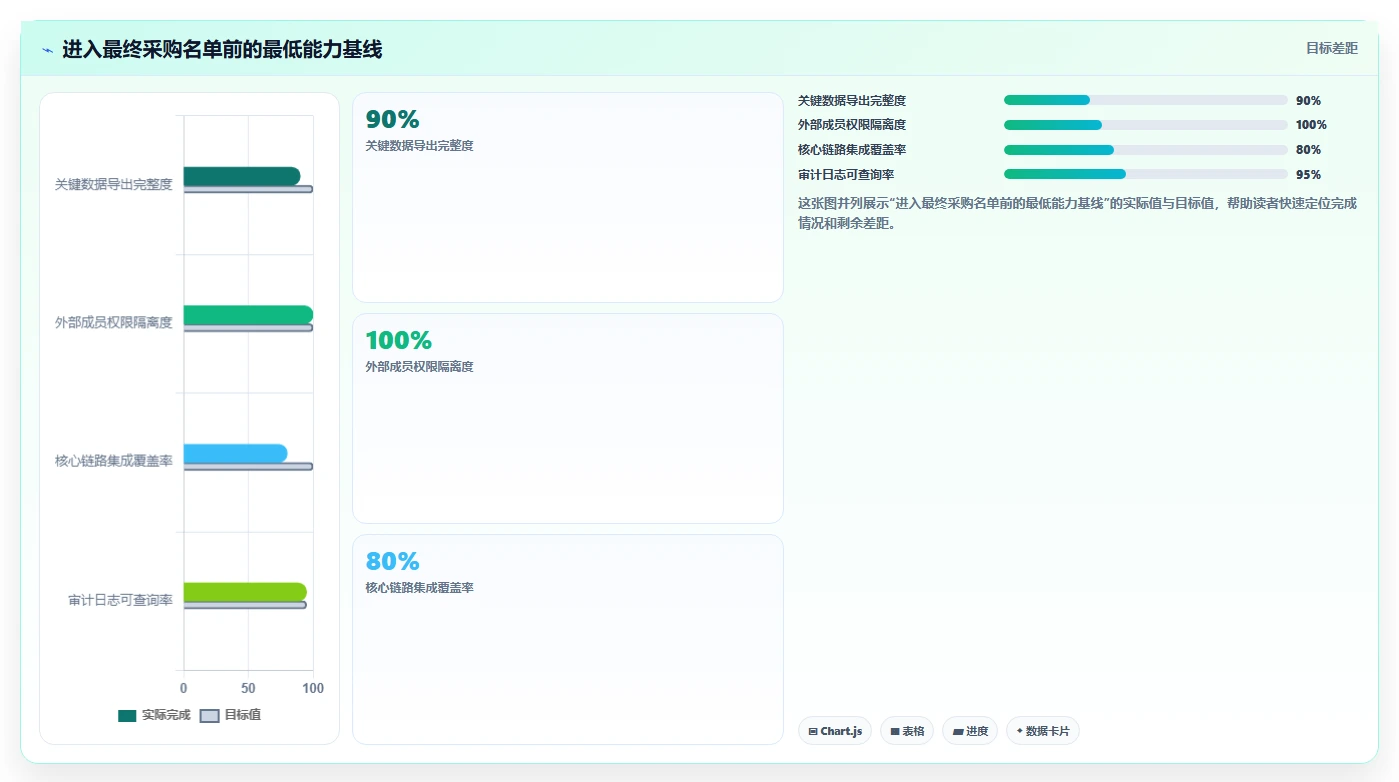Click the blue 核心链路集成覆盖率 chart bar
Viewport: 1399px width, 782px height.
coord(235,454)
